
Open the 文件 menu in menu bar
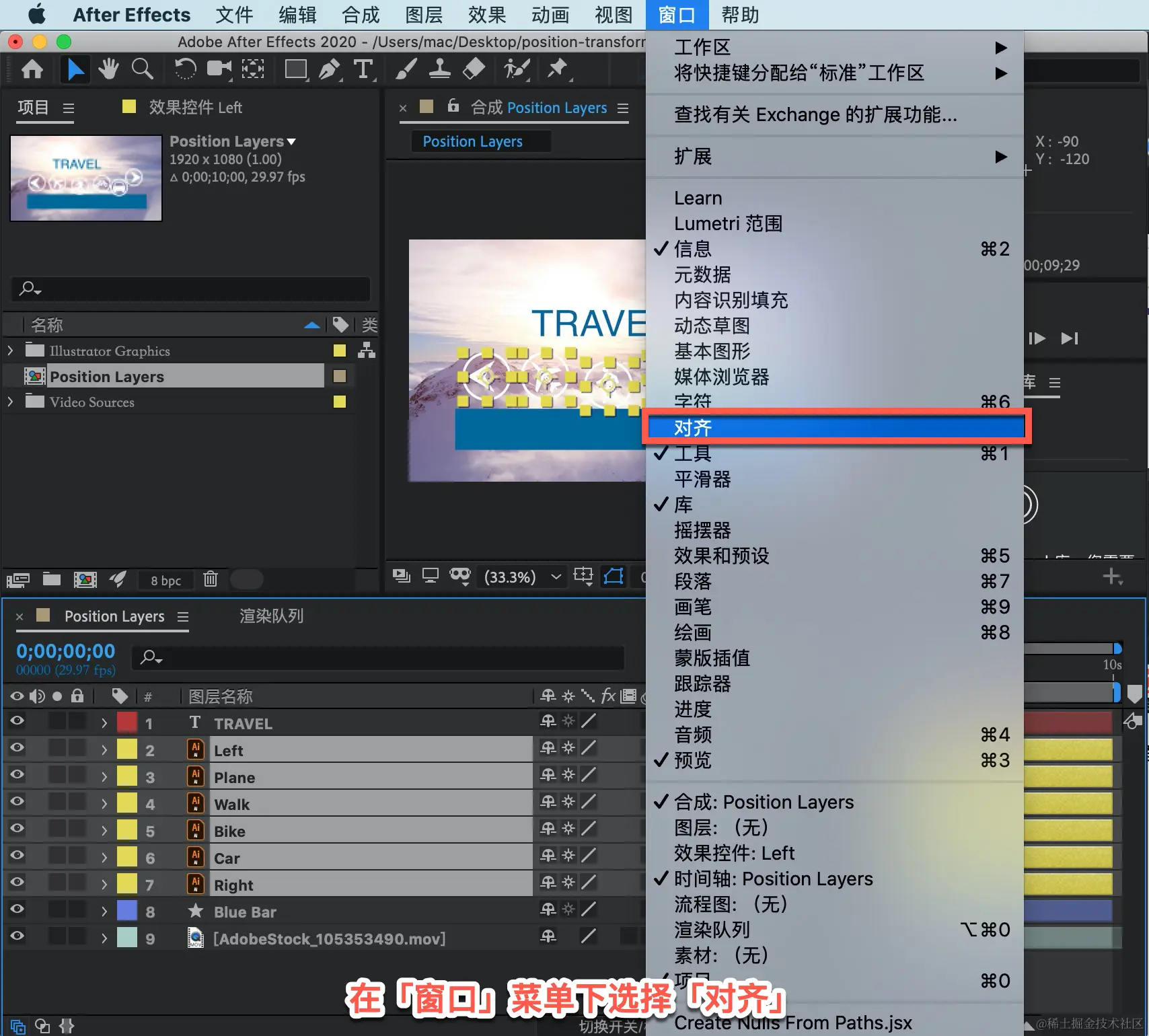tap(234, 15)
